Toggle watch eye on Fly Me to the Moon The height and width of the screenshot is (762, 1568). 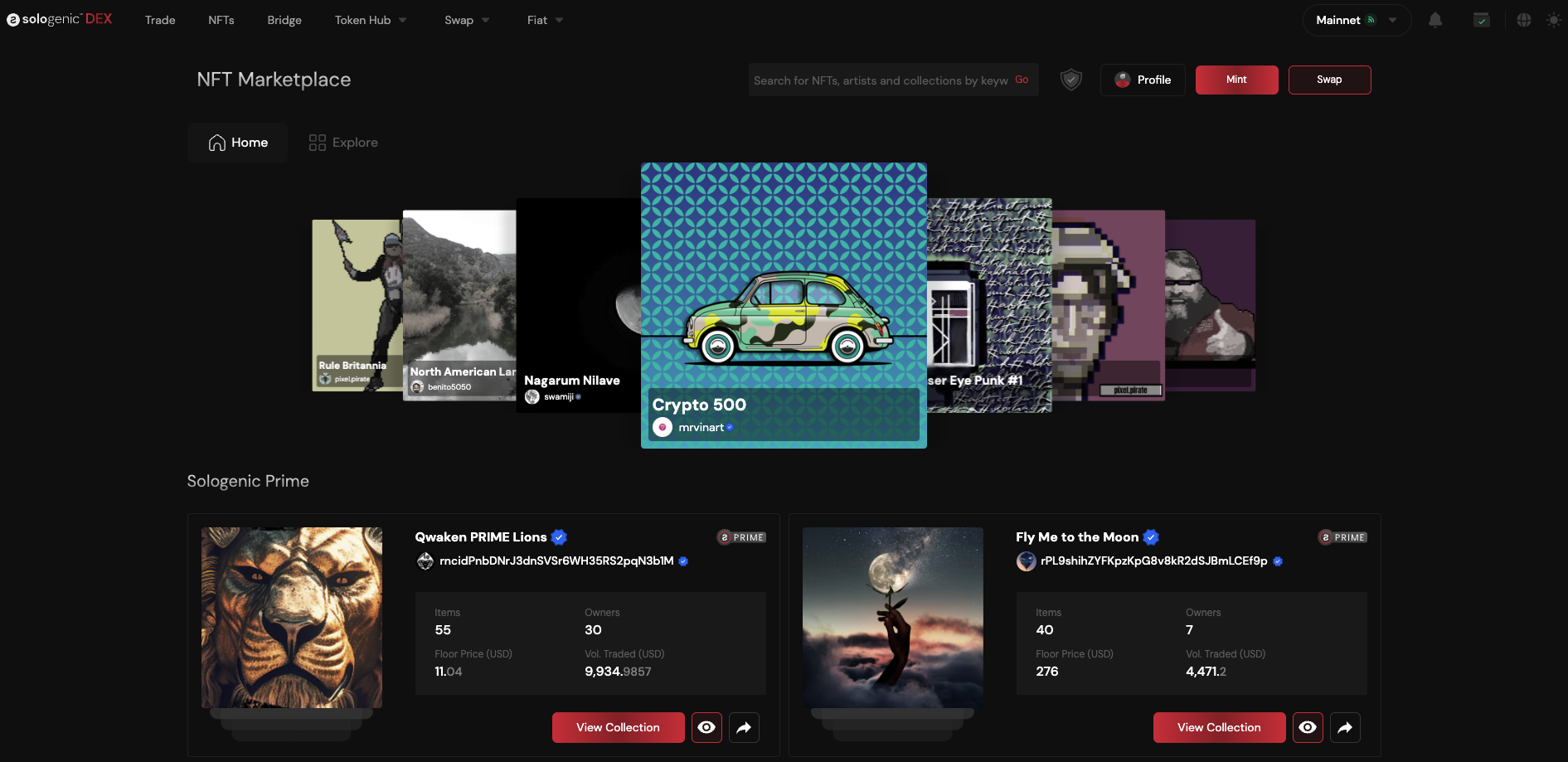coord(1308,727)
